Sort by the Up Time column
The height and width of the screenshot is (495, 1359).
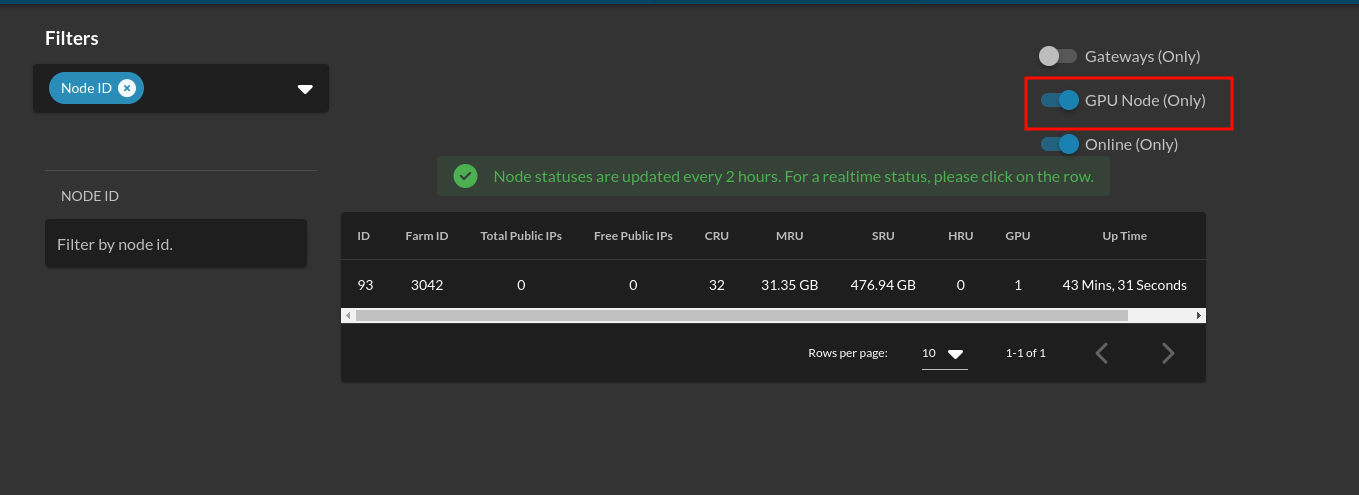1124,236
